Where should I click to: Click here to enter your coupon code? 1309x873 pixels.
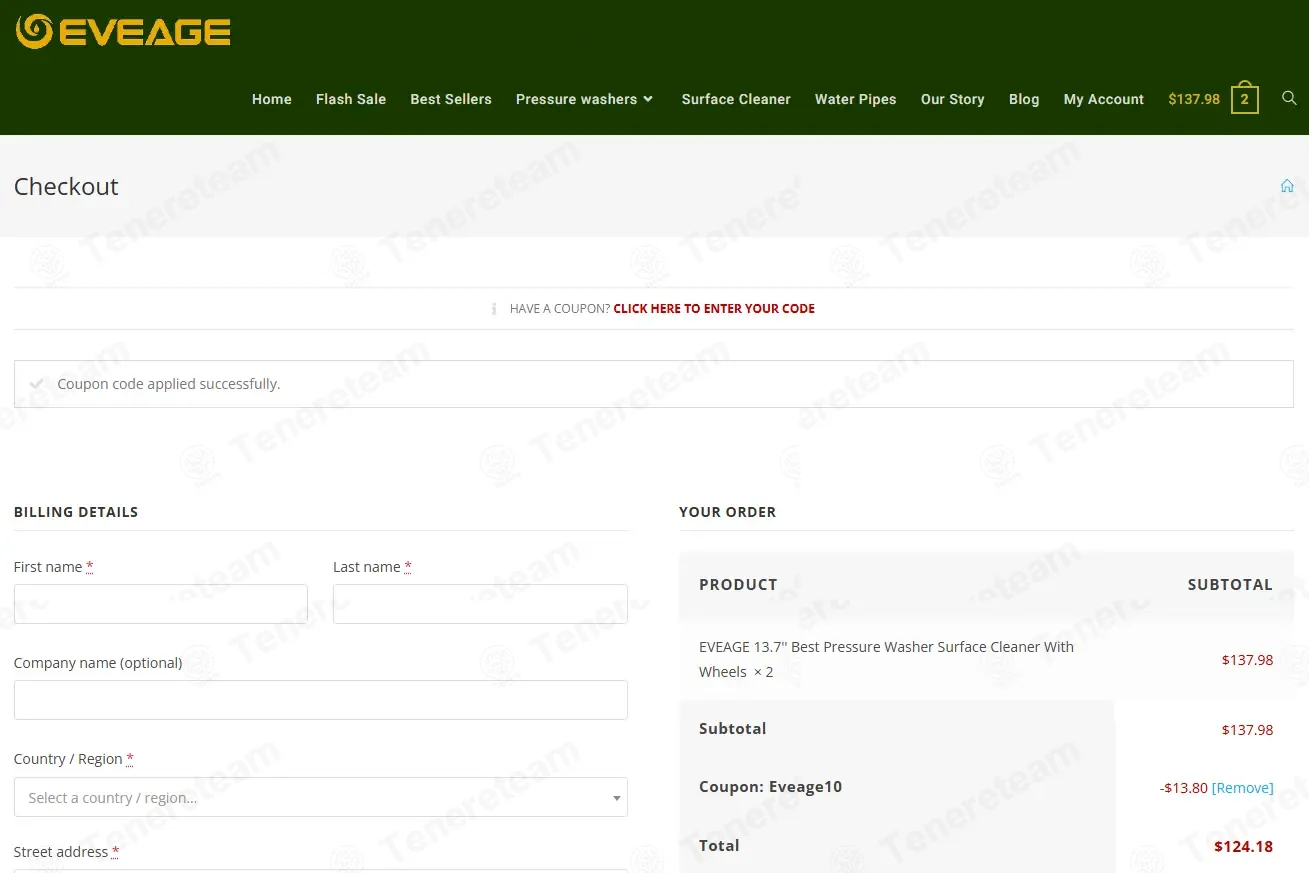(x=714, y=309)
